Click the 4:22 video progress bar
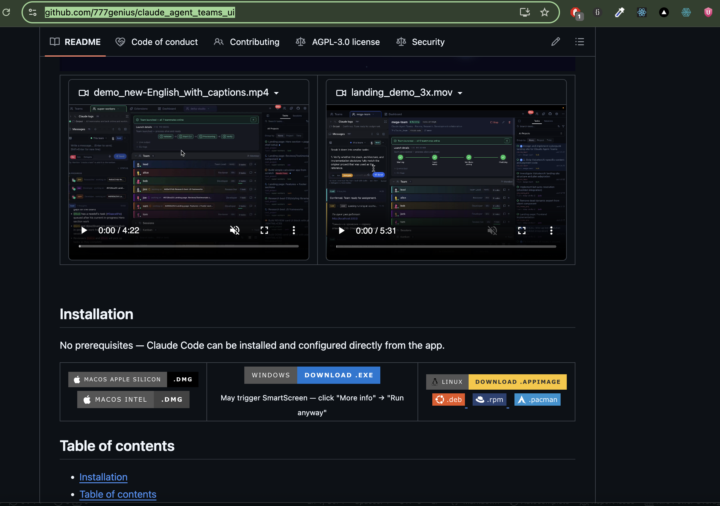Screen dimensions: 720x506 [x=188, y=247]
